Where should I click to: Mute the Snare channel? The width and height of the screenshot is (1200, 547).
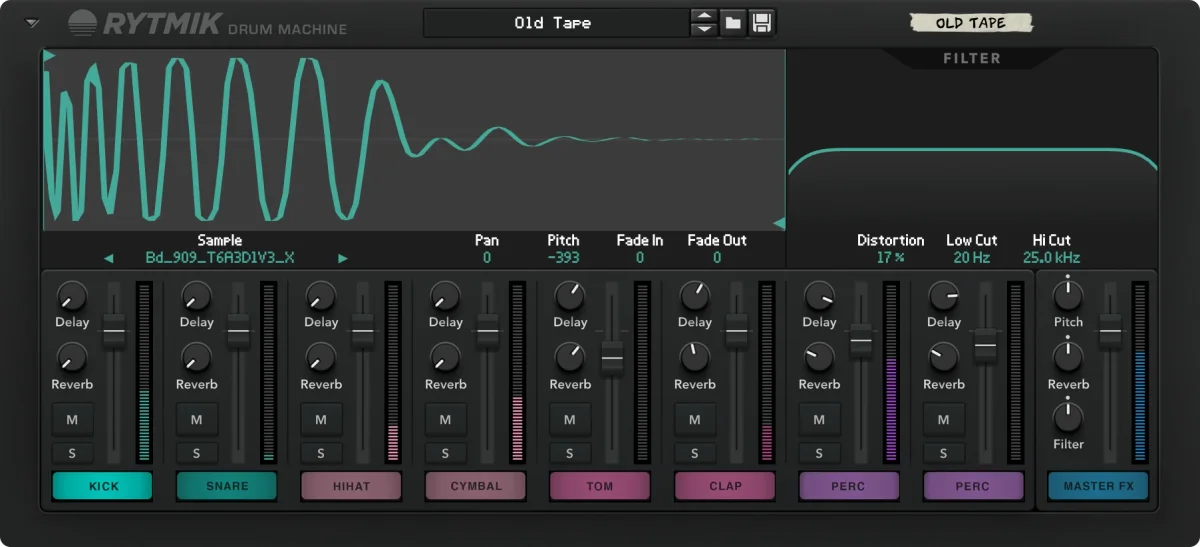tap(197, 419)
